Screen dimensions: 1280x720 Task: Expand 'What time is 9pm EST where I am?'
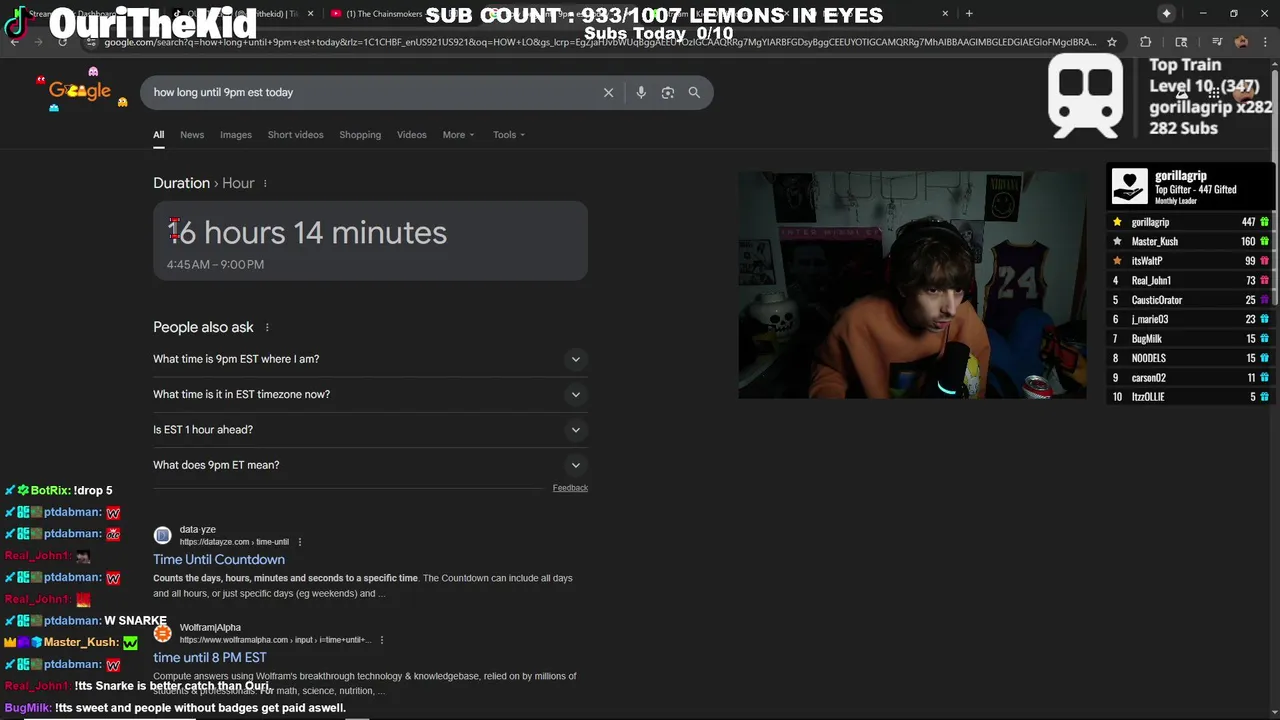(370, 359)
